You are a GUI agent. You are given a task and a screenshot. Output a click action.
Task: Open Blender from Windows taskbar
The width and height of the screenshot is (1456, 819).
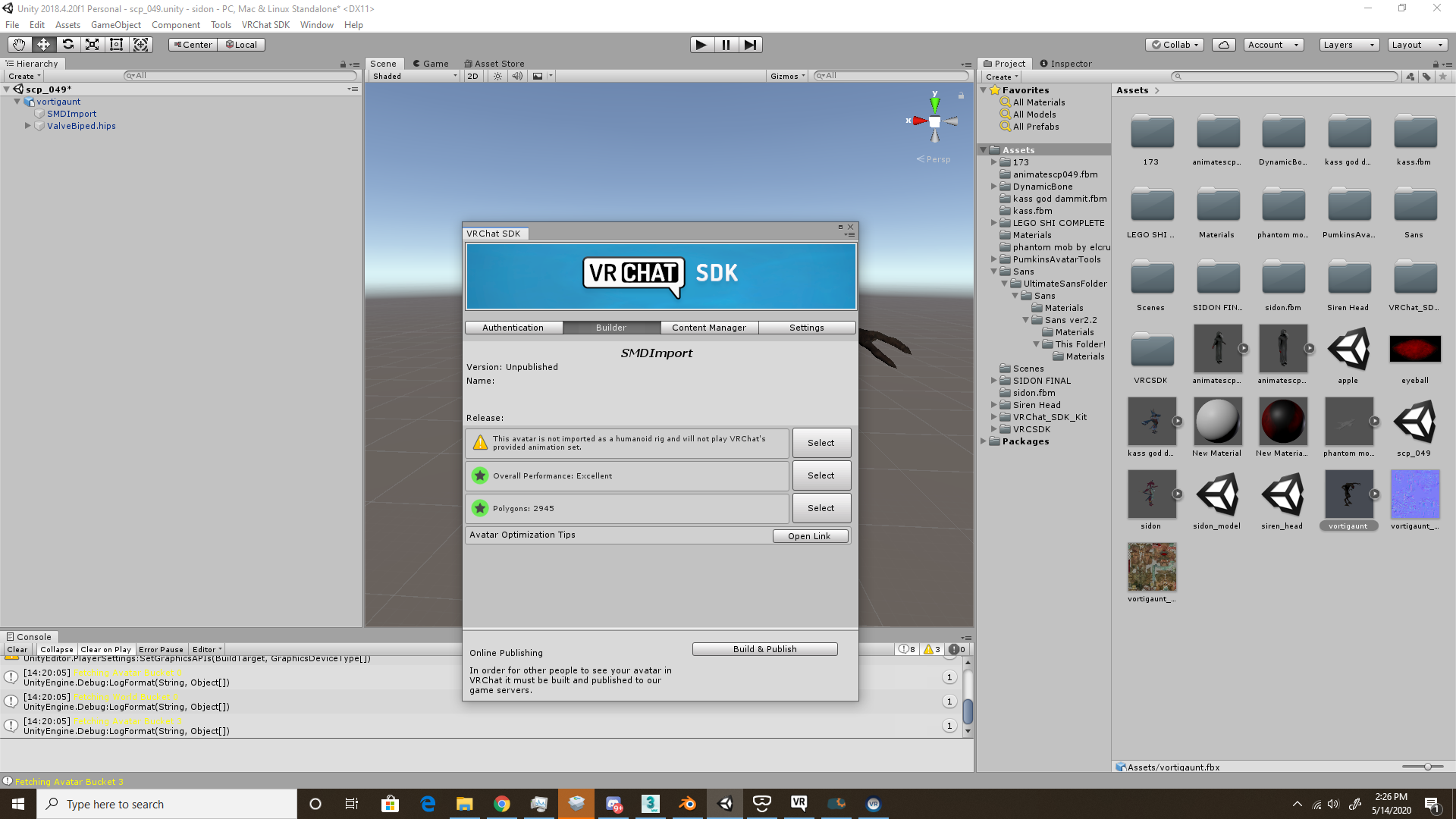tap(687, 804)
